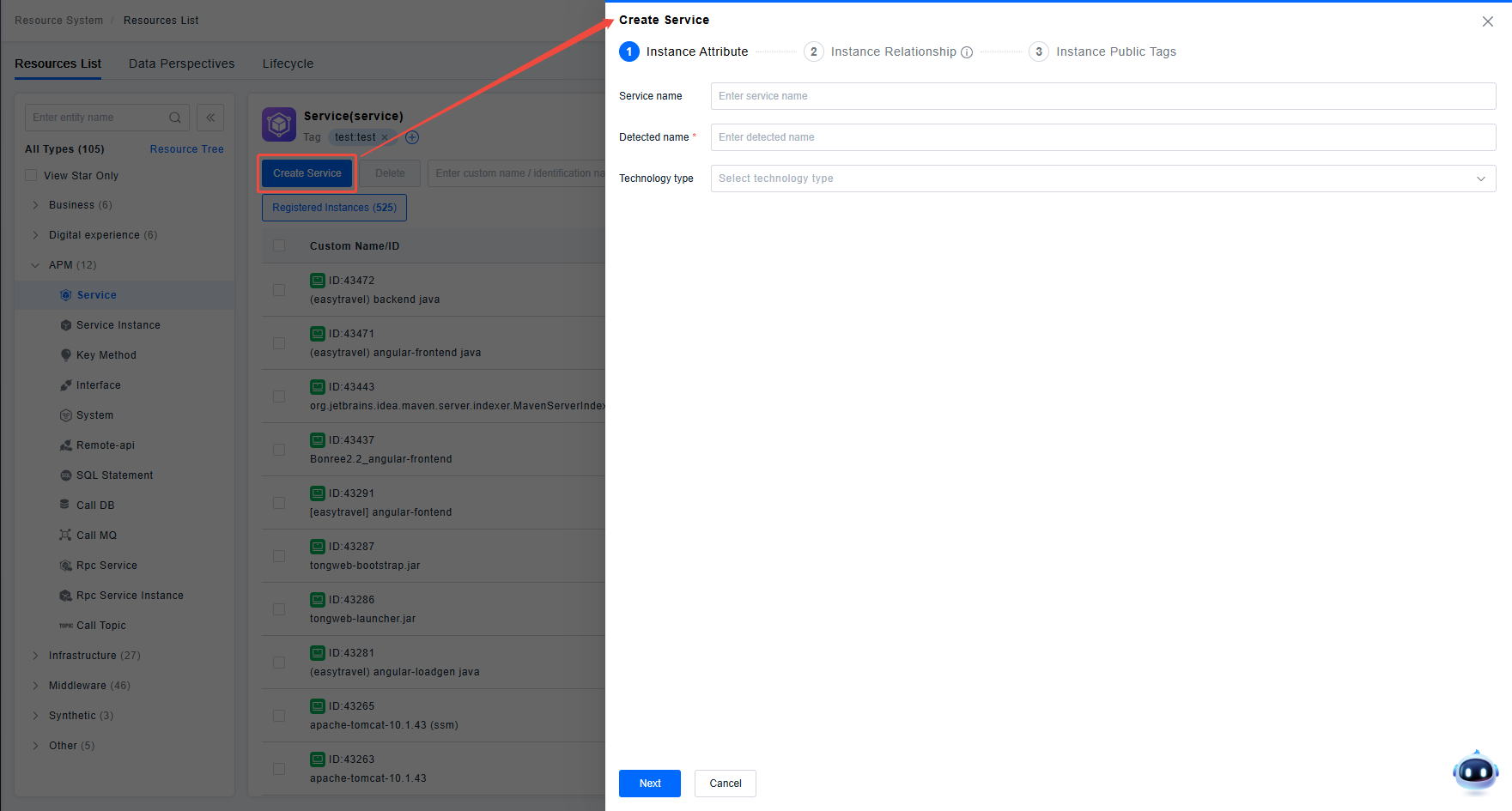Open the Resource Tree link
This screenshot has width=1512, height=811.
click(186, 149)
